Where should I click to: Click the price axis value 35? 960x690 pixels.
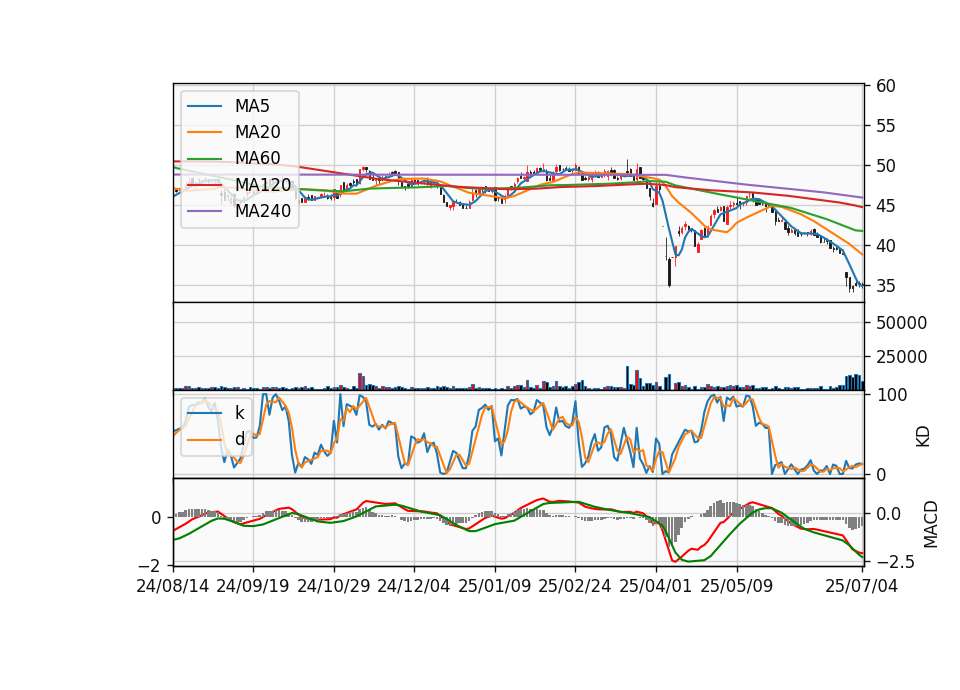[885, 286]
